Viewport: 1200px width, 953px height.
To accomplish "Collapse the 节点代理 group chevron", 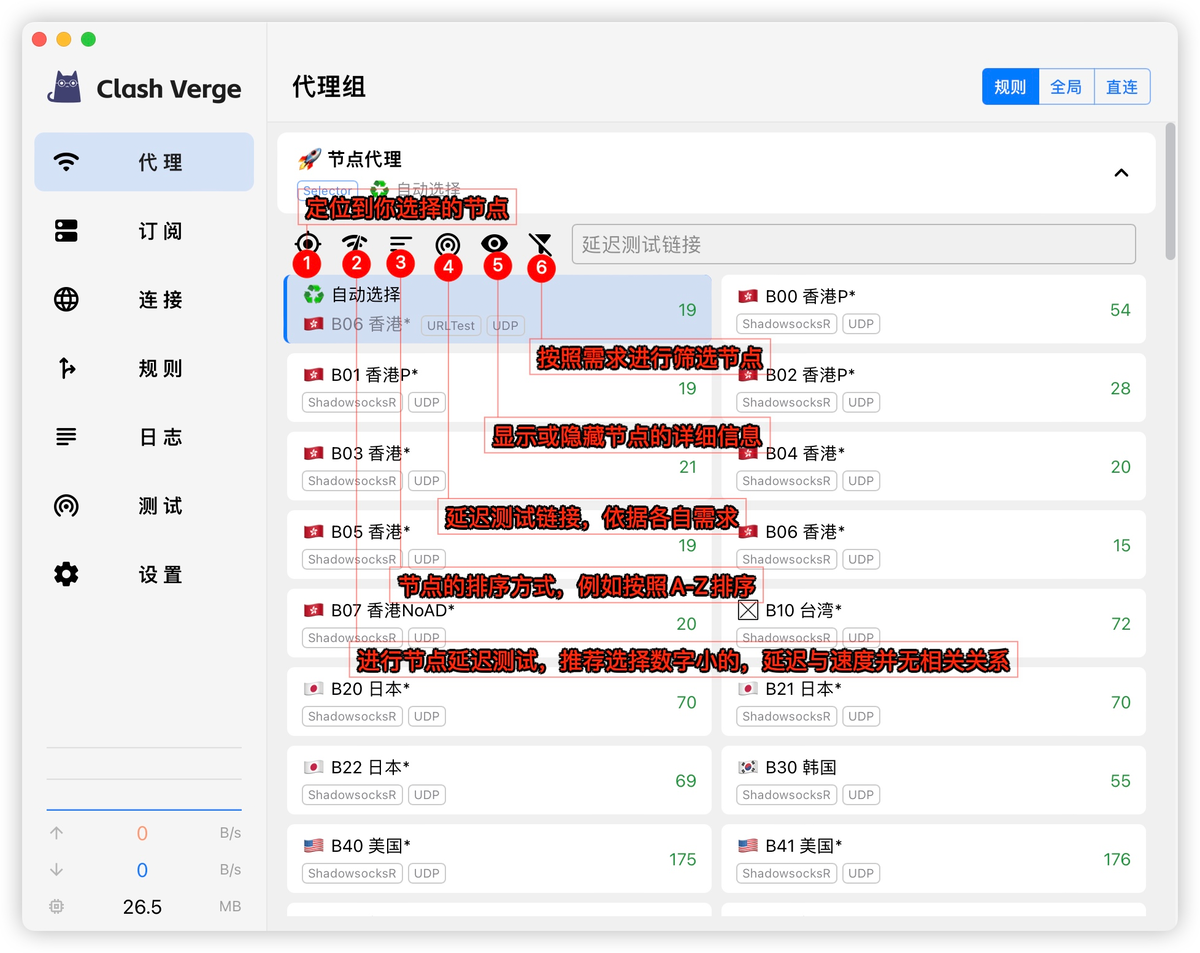I will tap(1121, 173).
